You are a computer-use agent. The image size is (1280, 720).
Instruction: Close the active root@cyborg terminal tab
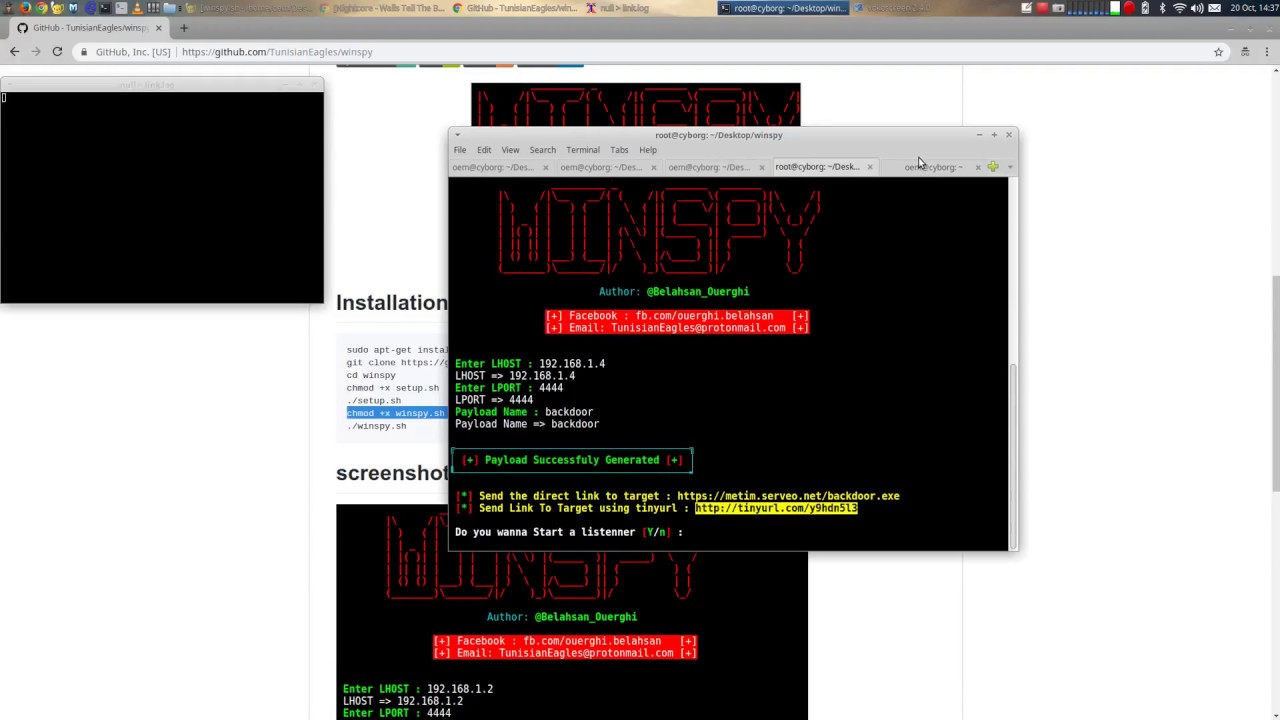pos(870,167)
